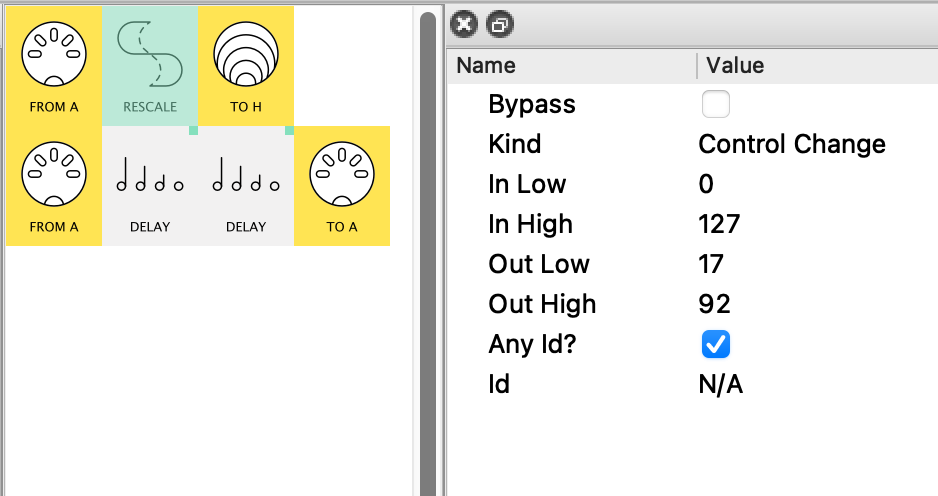
Task: Close the properties panel
Action: (464, 24)
